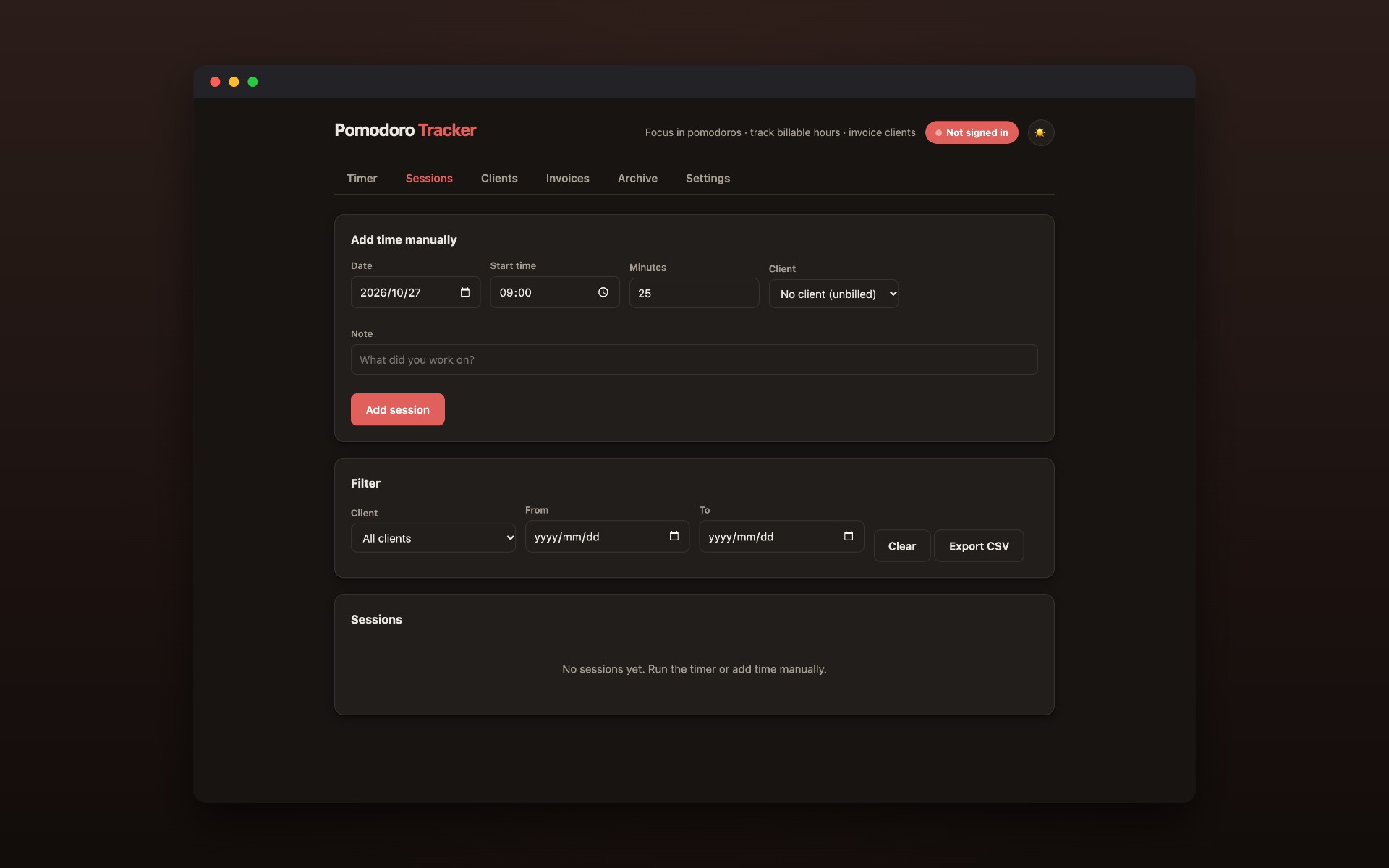
Task: Click the red close window dot
Action: [x=215, y=82]
